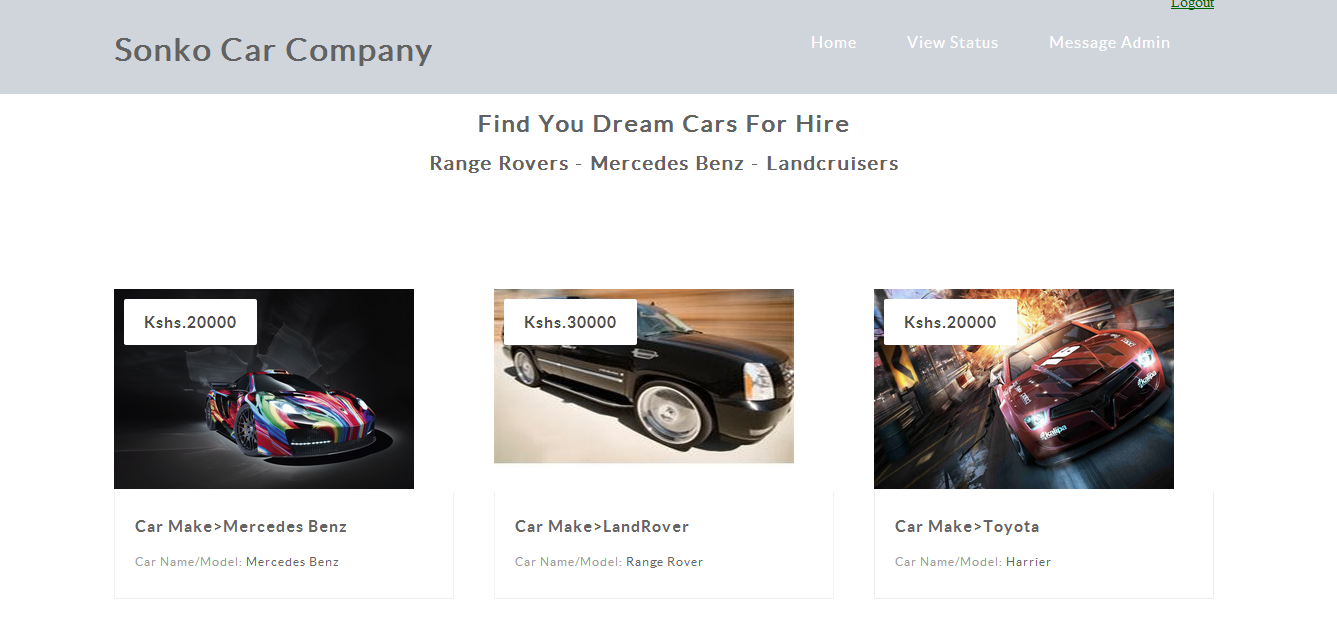Click the Find You Dream Cars For Hire heading
1337x624 pixels.
click(x=664, y=124)
